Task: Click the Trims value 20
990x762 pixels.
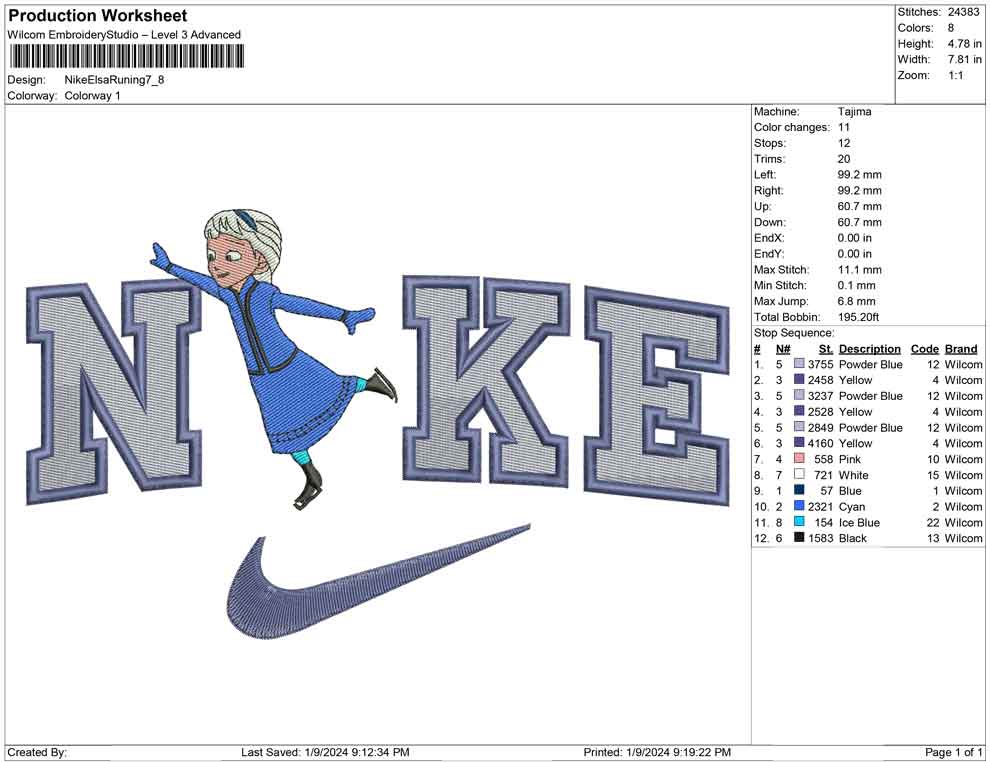Action: 844,159
